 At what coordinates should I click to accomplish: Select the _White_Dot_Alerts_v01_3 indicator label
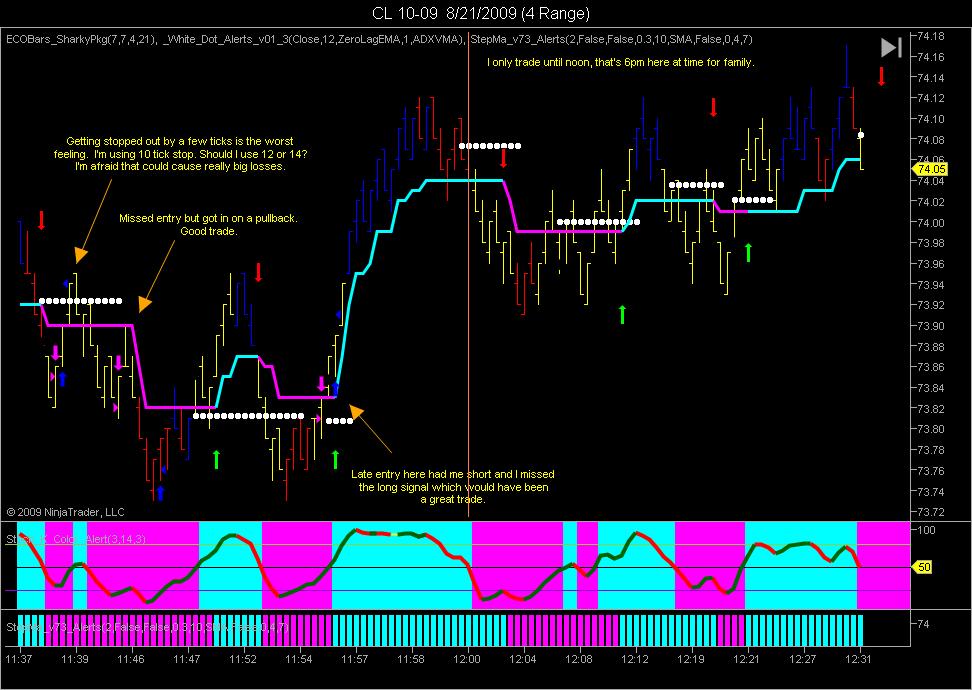point(315,39)
